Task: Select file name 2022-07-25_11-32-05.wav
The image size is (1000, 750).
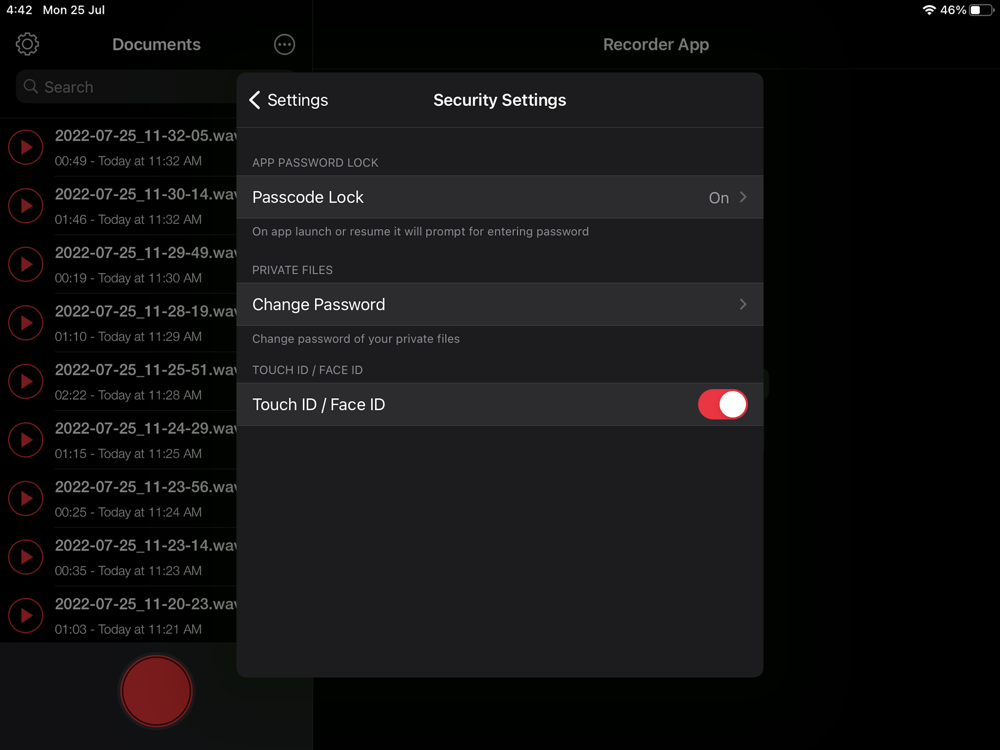Action: (x=145, y=136)
